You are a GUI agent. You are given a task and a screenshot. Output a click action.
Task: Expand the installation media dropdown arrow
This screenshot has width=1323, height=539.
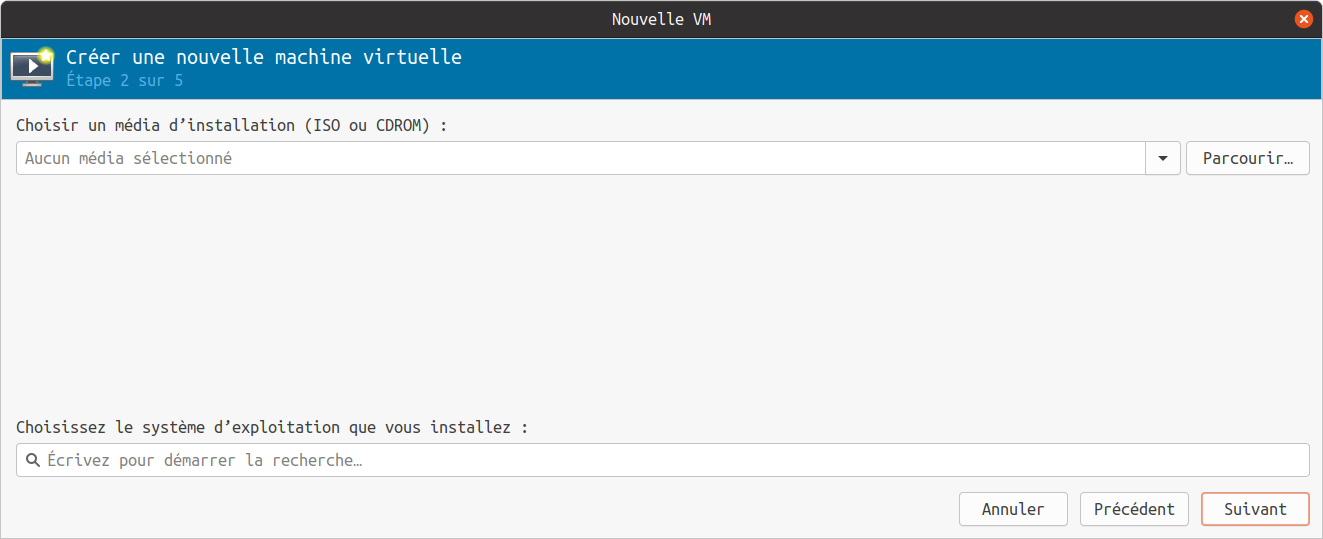pos(1163,158)
